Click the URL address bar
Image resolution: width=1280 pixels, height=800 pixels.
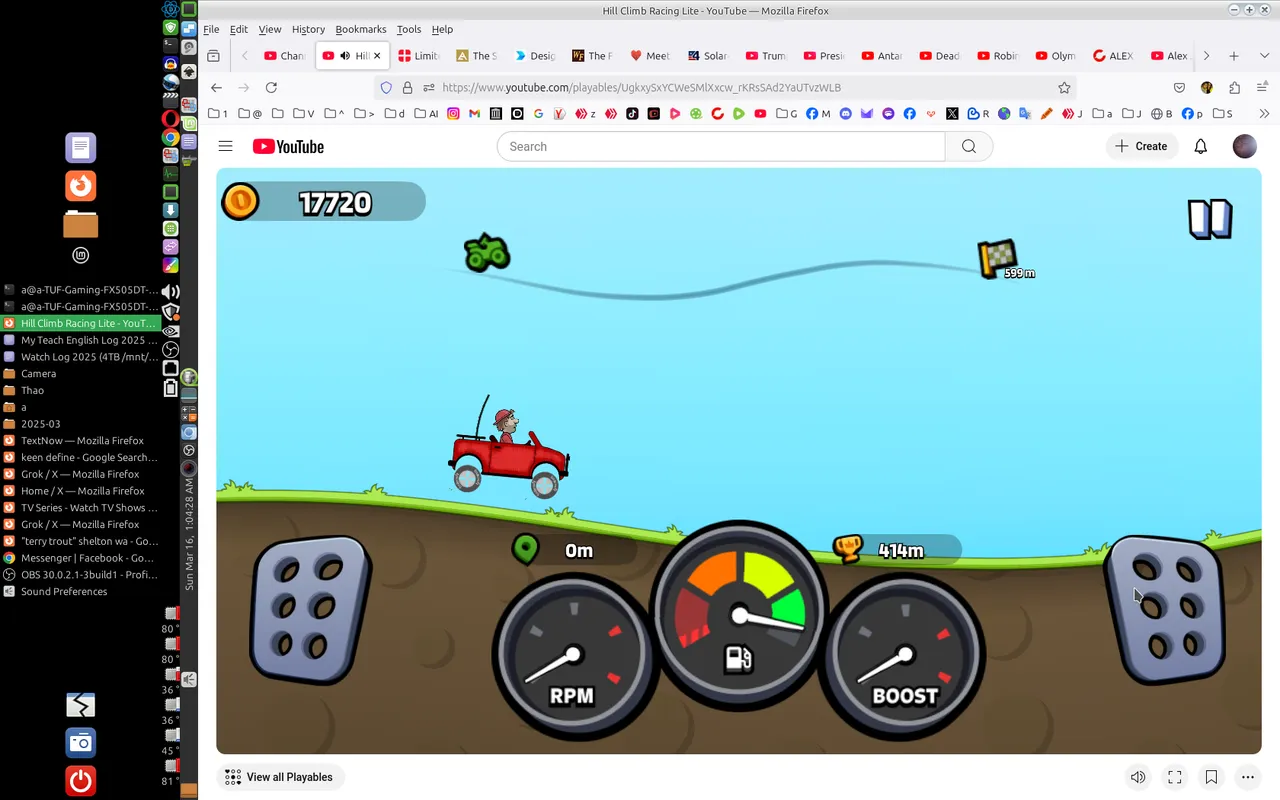(727, 88)
